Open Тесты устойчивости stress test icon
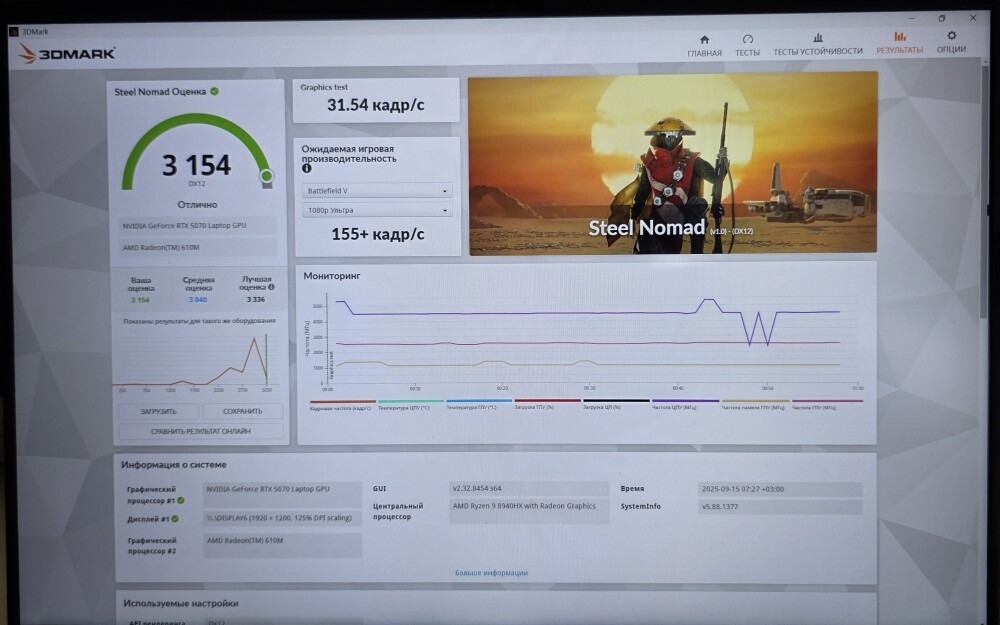The height and width of the screenshot is (625, 1000). [x=817, y=38]
